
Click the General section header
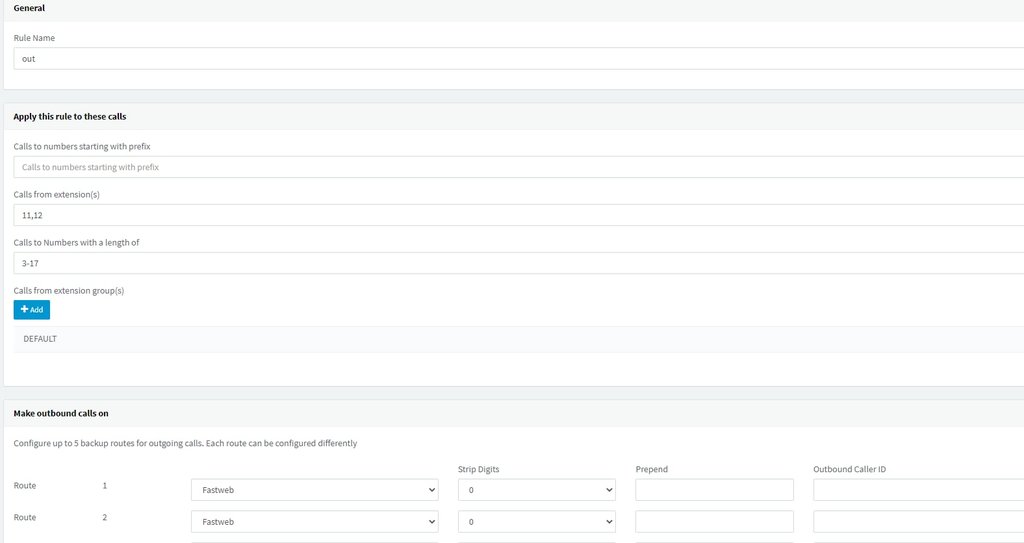29,8
